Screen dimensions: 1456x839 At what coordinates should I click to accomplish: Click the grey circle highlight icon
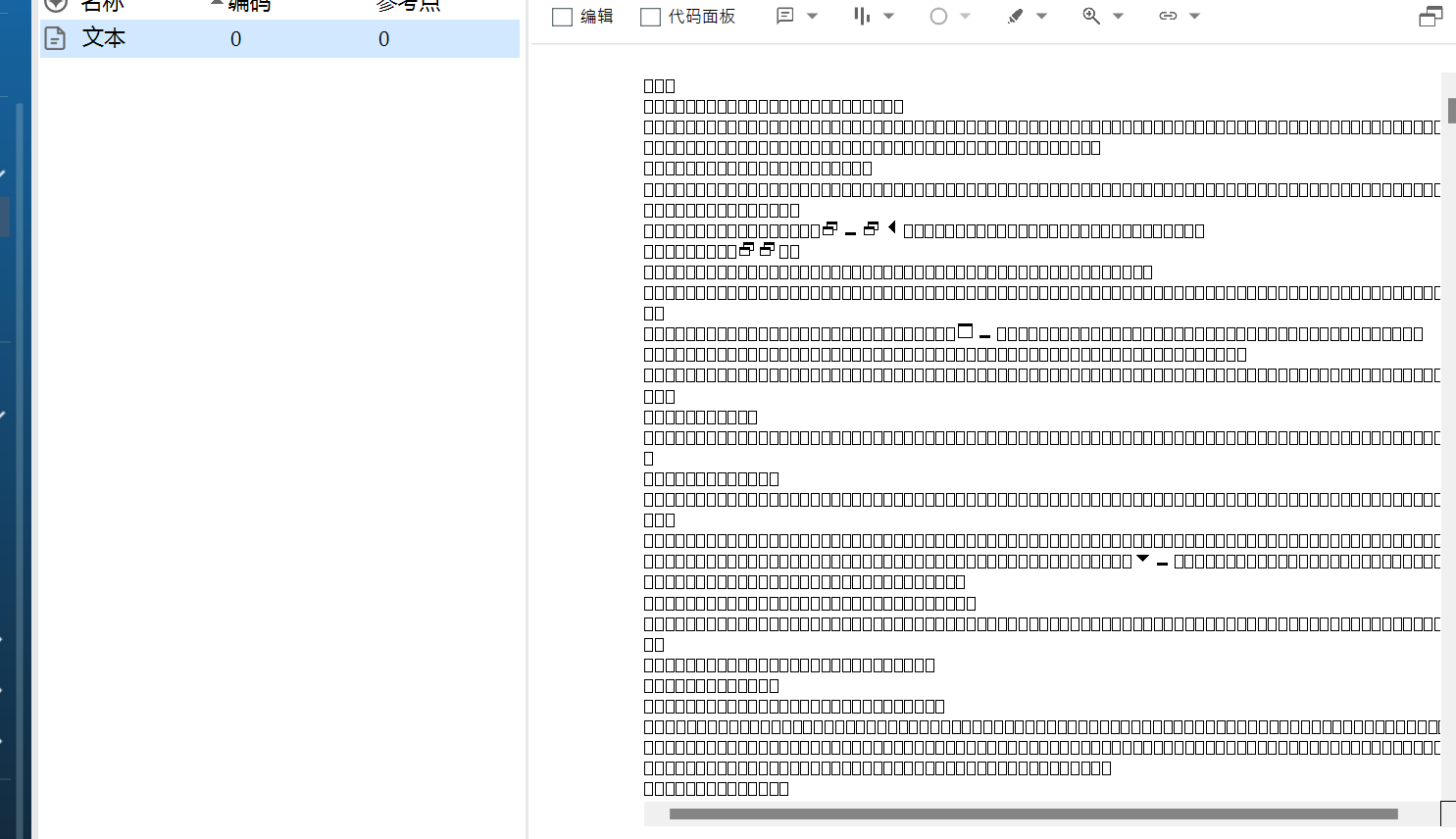938,16
